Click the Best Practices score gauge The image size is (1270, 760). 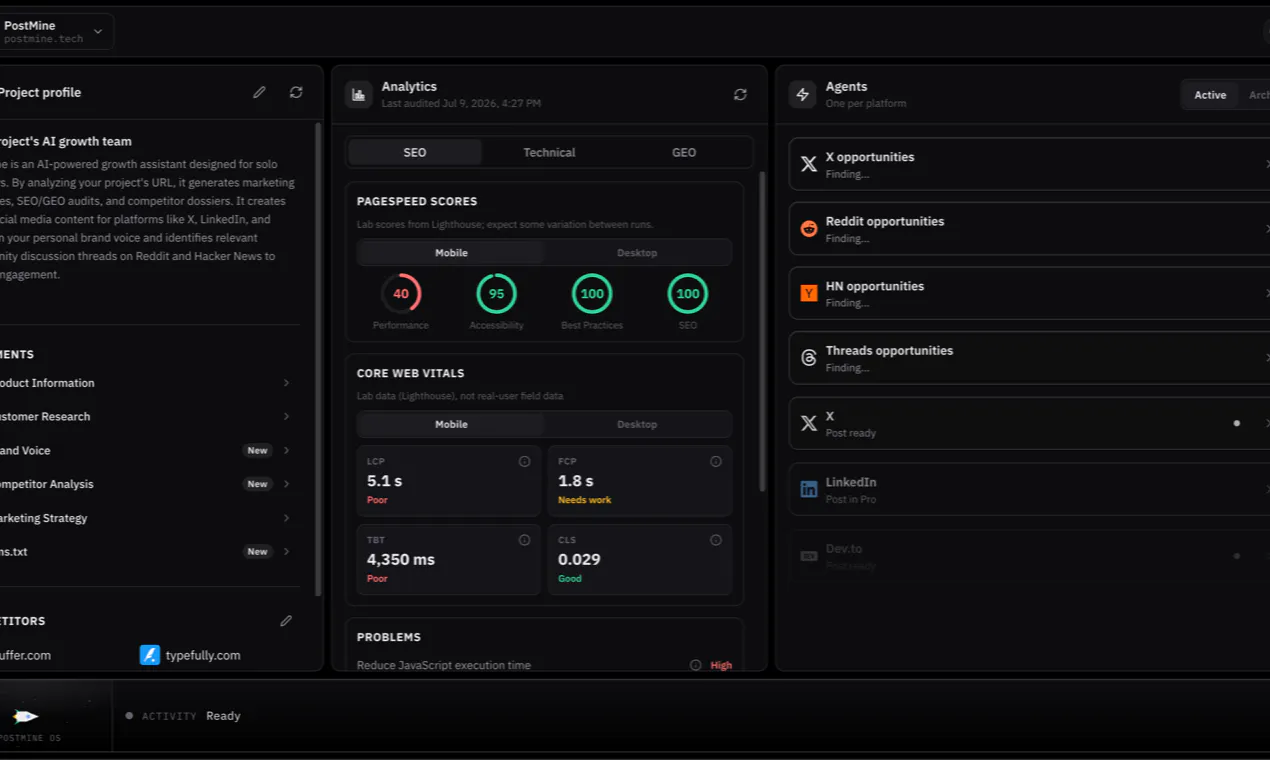tap(592, 294)
